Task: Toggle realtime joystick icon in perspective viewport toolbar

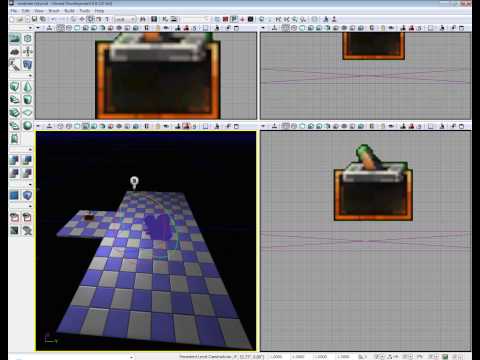Action: pyautogui.click(x=49, y=126)
